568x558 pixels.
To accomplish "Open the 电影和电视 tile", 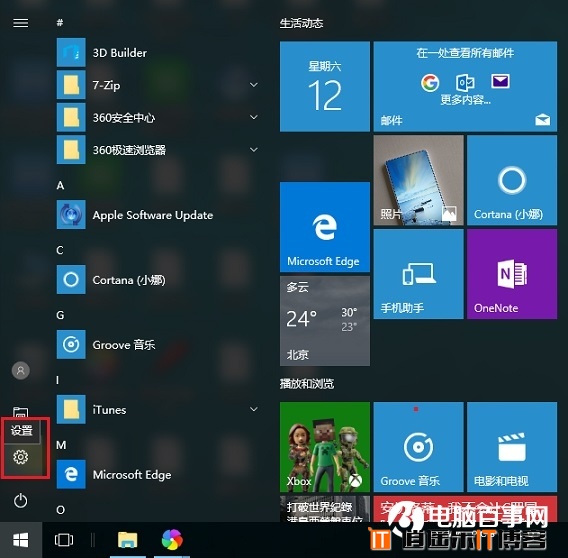I will [x=512, y=447].
